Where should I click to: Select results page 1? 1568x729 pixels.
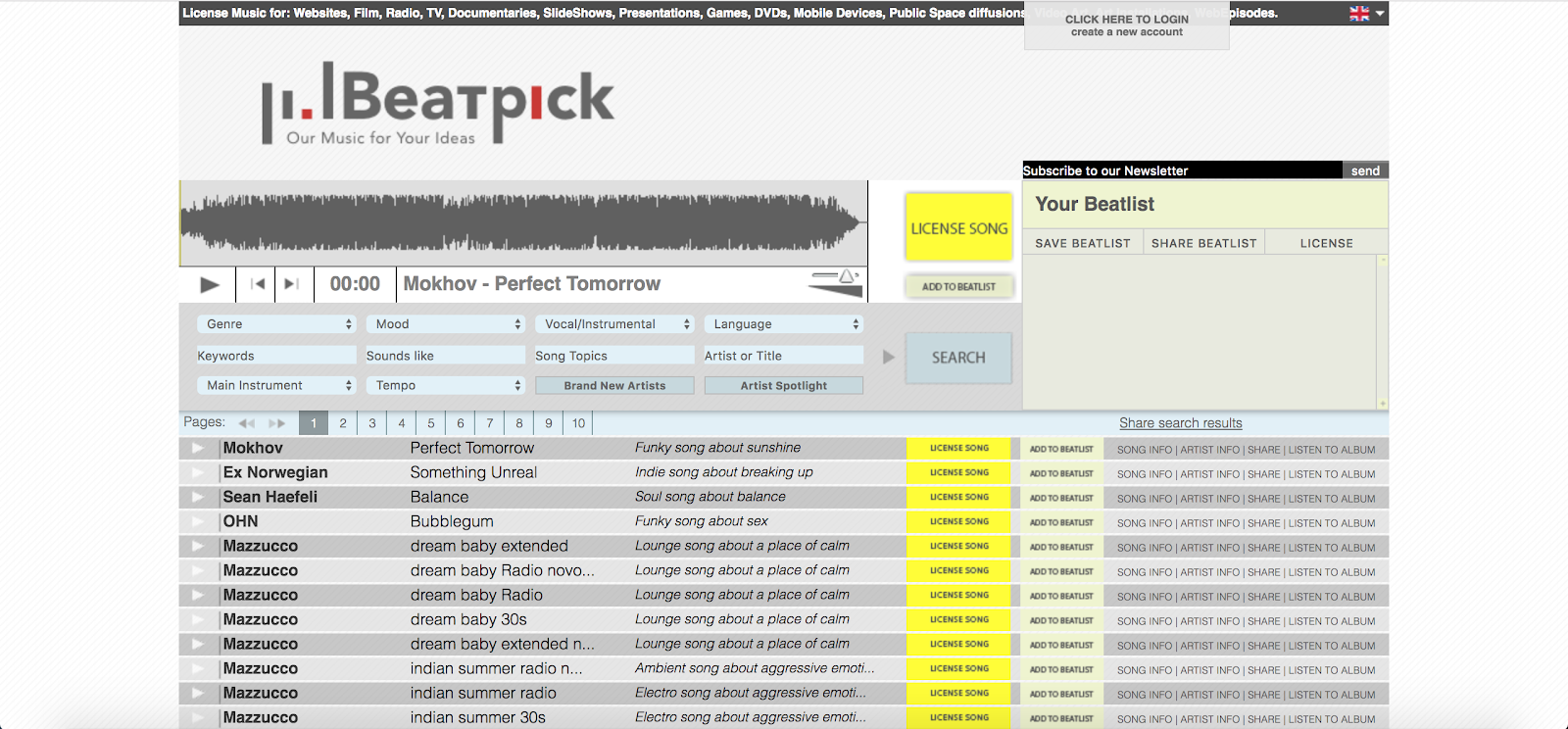tap(314, 423)
